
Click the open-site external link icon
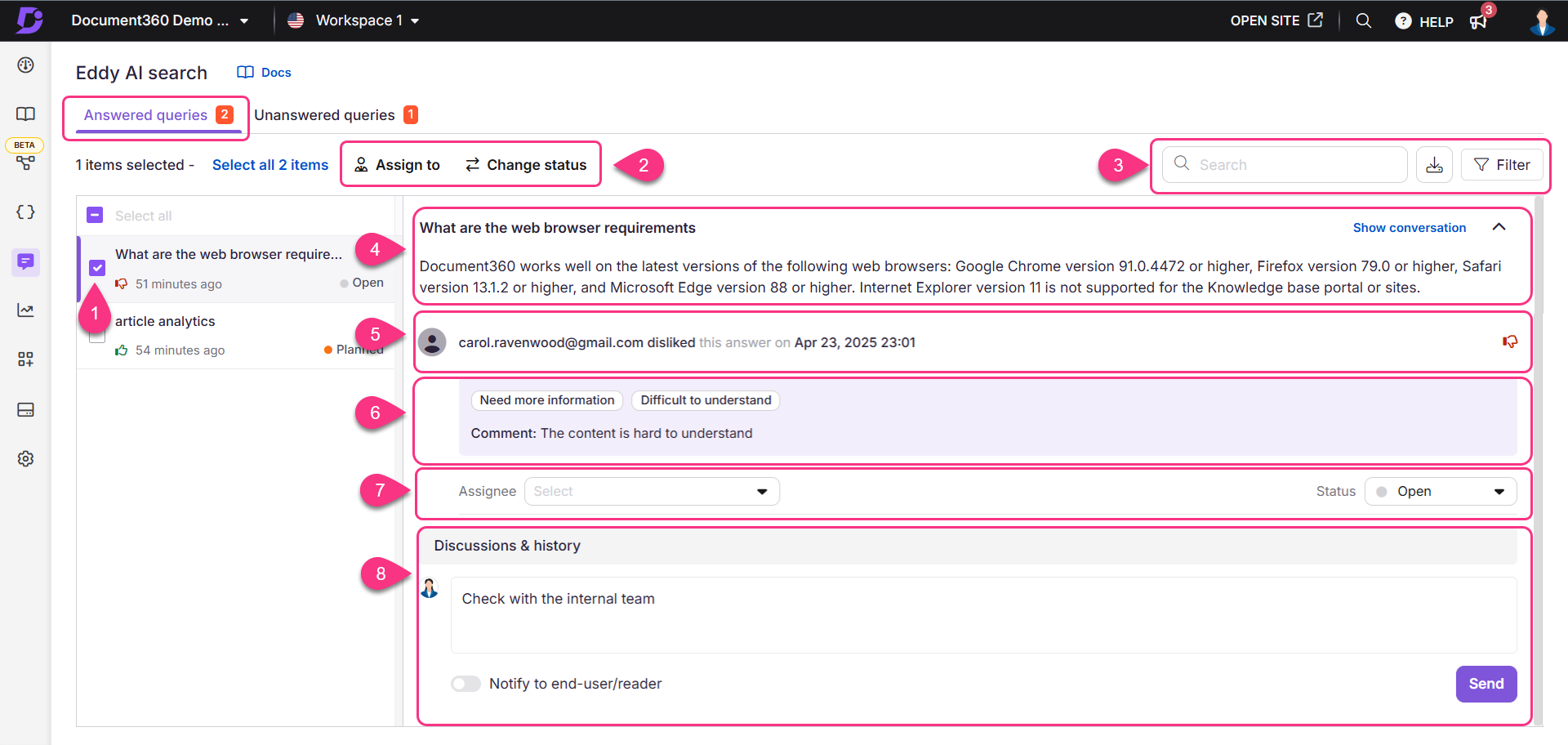1315,20
